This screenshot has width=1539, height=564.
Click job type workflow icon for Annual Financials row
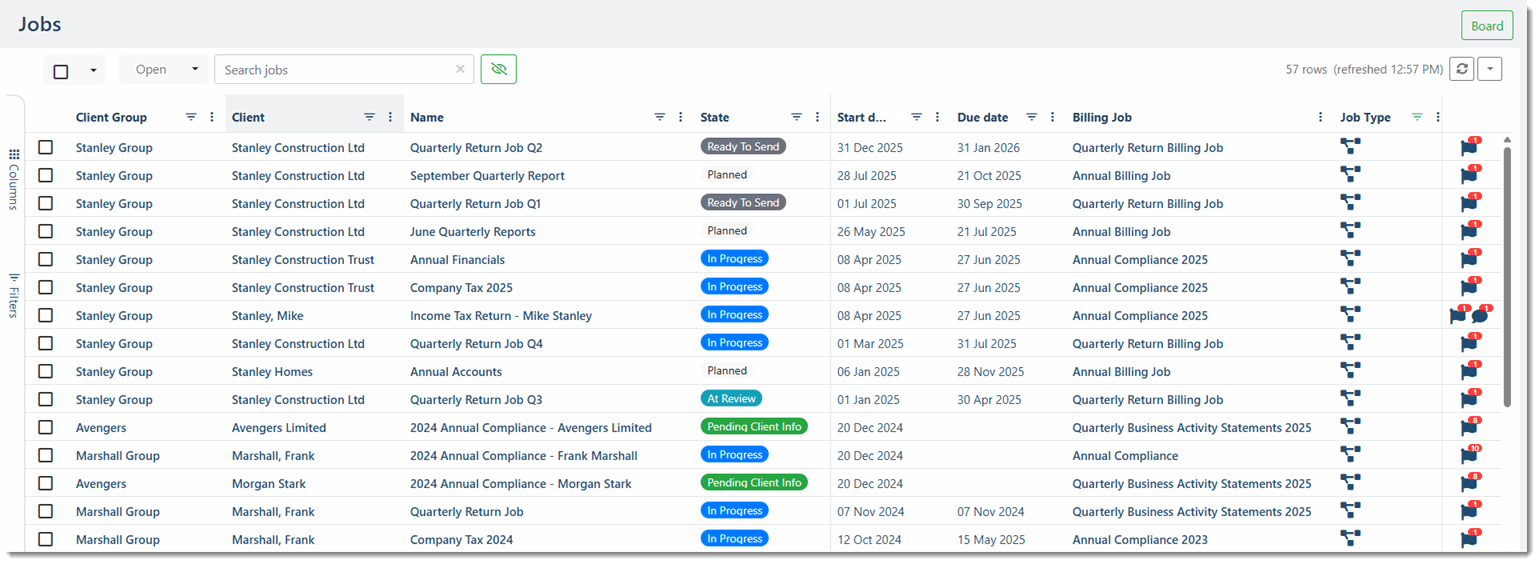point(1350,259)
